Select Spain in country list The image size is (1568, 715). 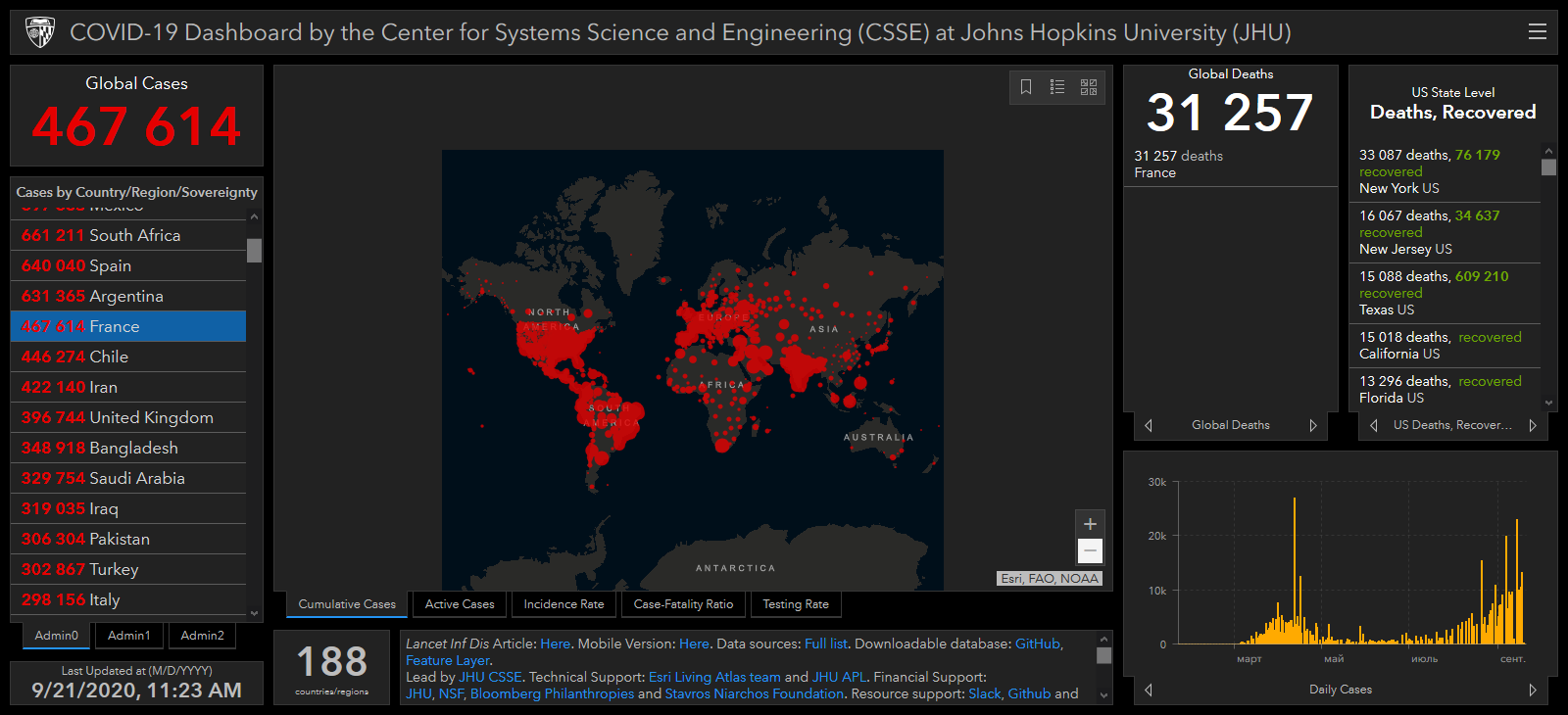pyautogui.click(x=128, y=265)
